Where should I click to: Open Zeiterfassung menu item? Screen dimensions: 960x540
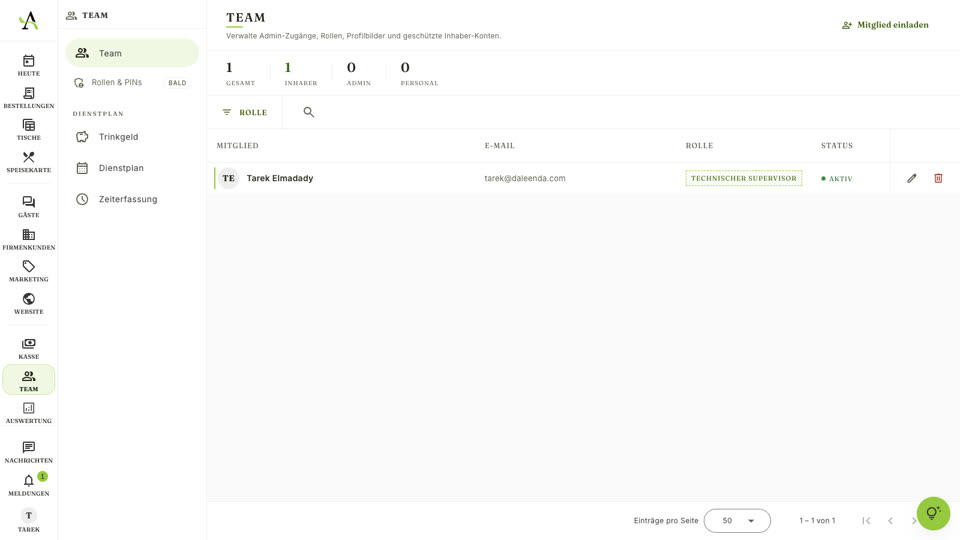coord(132,199)
